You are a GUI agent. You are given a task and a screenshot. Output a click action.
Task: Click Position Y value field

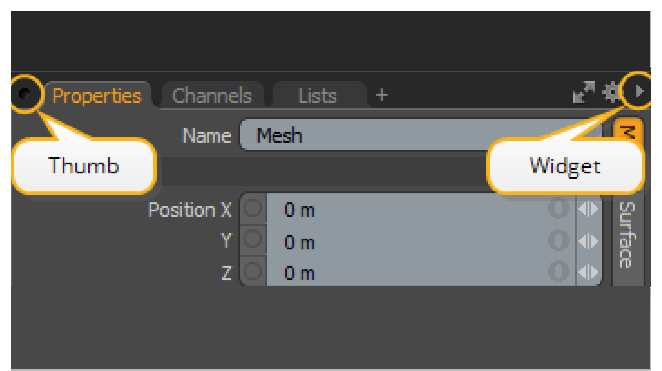point(421,241)
